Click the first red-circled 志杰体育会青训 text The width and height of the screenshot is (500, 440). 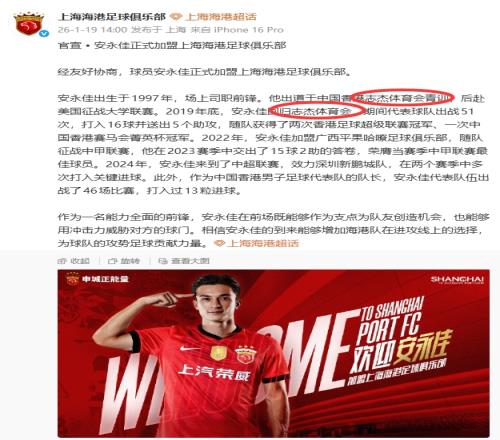tap(403, 98)
